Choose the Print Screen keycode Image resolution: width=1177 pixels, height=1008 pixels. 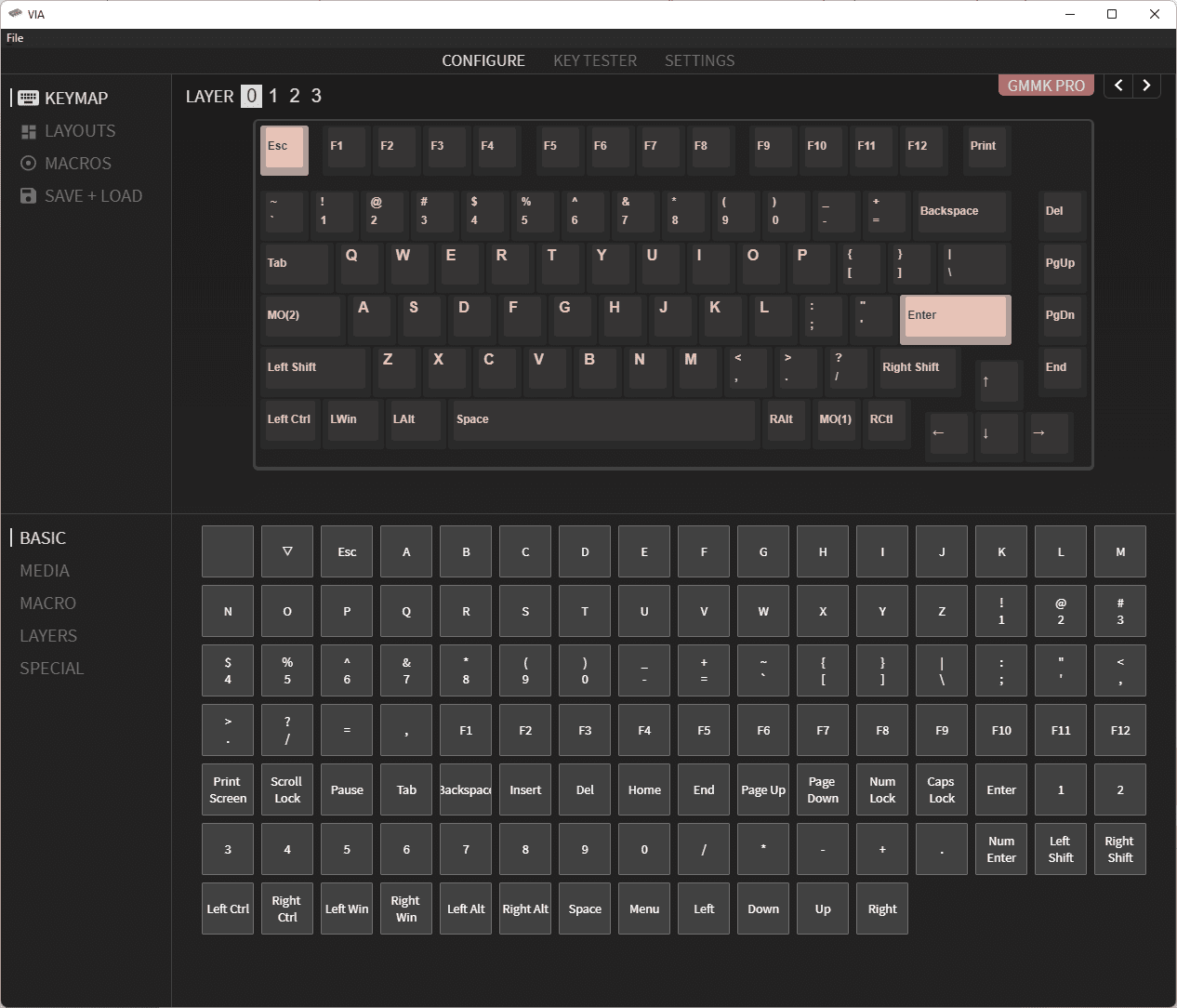(x=228, y=789)
